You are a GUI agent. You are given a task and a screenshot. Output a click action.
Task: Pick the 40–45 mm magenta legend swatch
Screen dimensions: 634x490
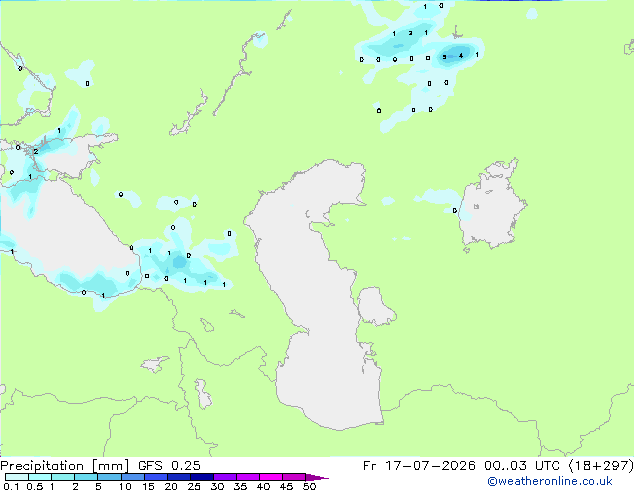[x=271, y=477]
